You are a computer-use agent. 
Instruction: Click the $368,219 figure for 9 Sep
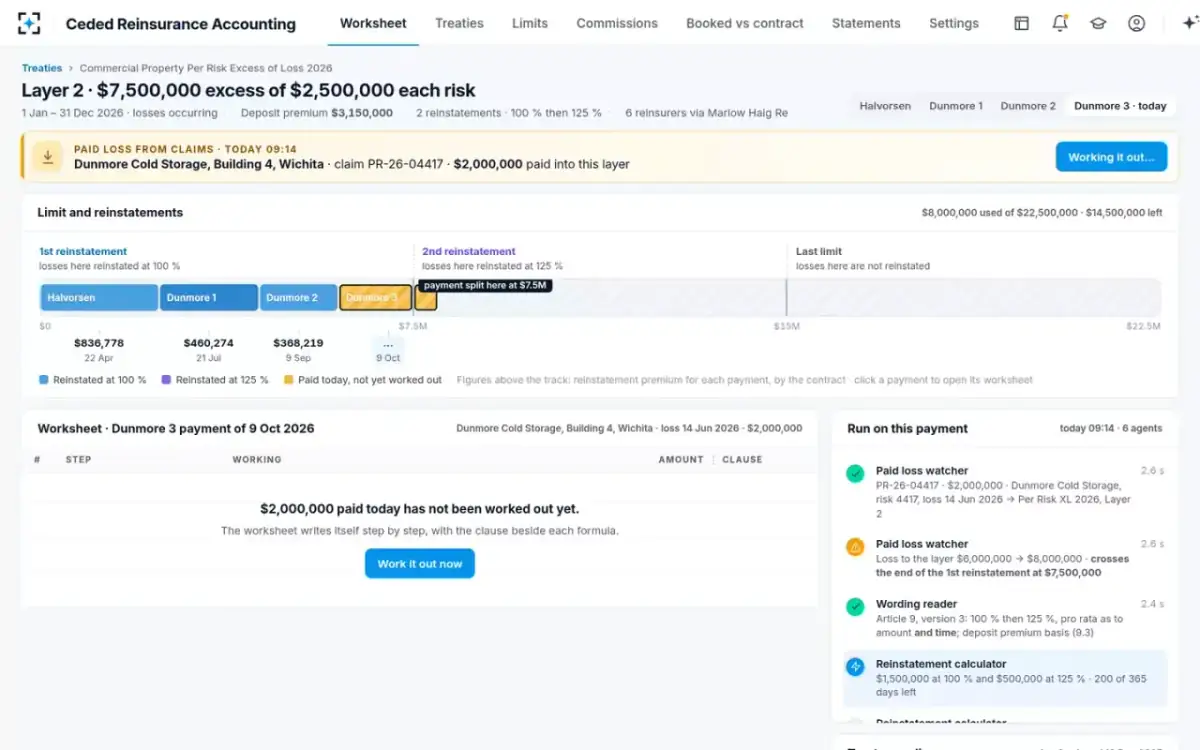(298, 343)
